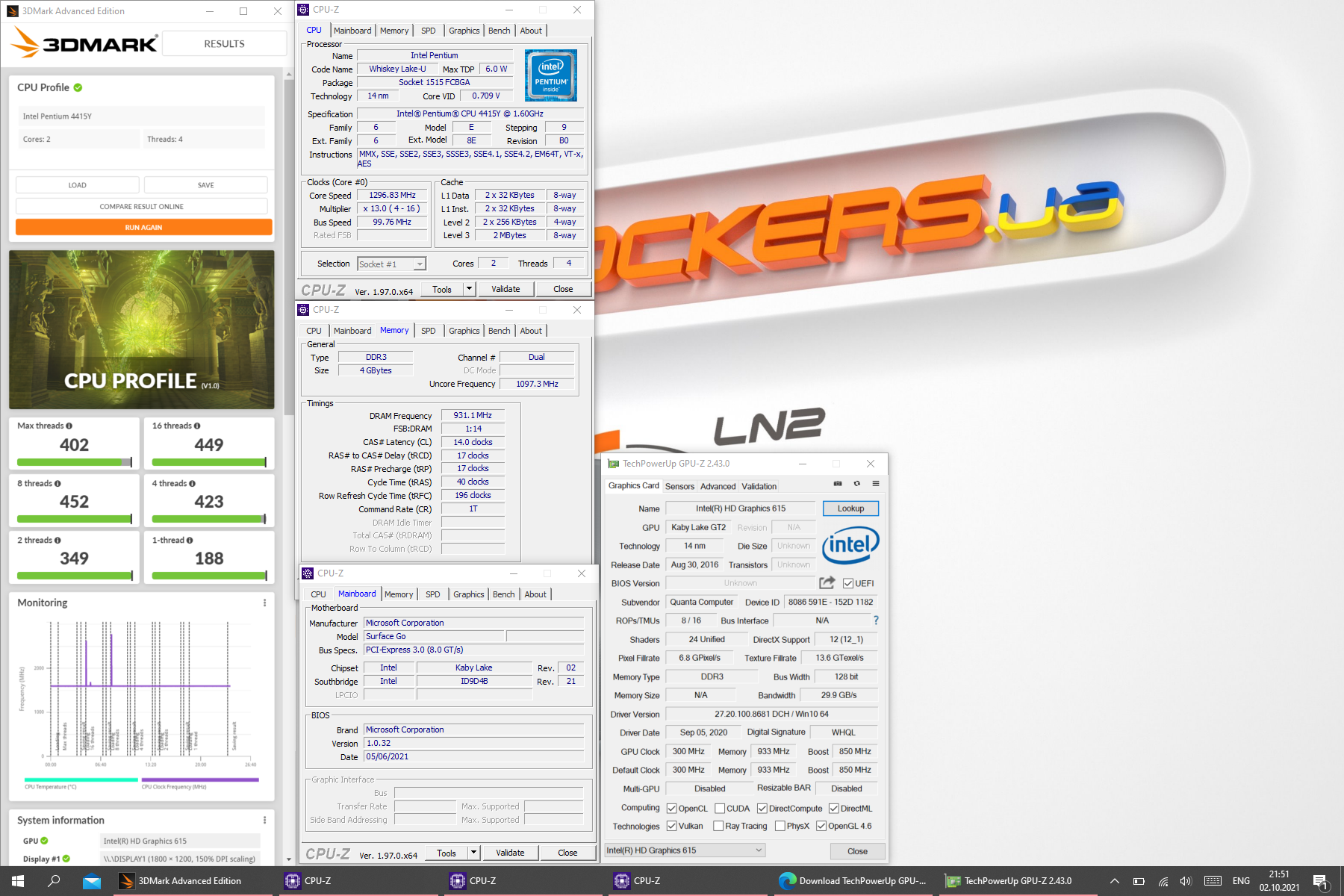Click the volume icon in the system tray
This screenshot has width=1344, height=896.
click(x=1186, y=881)
